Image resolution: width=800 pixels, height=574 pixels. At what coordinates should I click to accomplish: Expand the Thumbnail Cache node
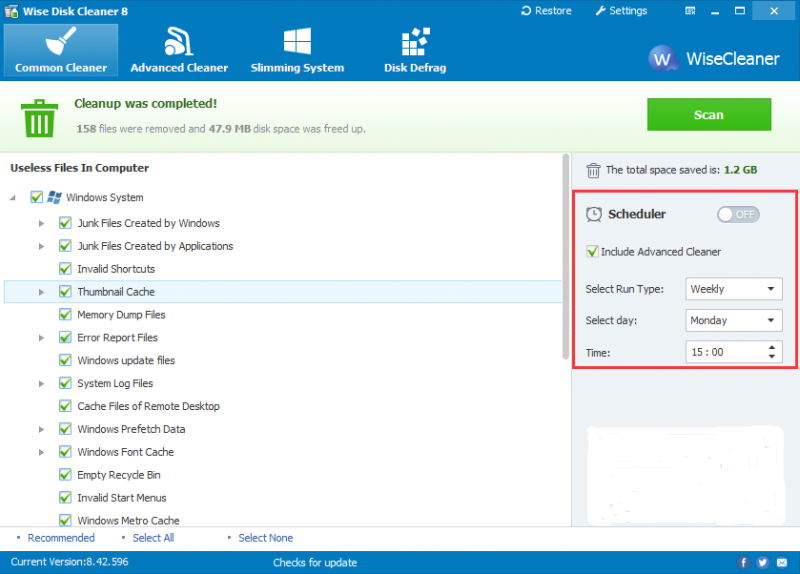pos(41,292)
